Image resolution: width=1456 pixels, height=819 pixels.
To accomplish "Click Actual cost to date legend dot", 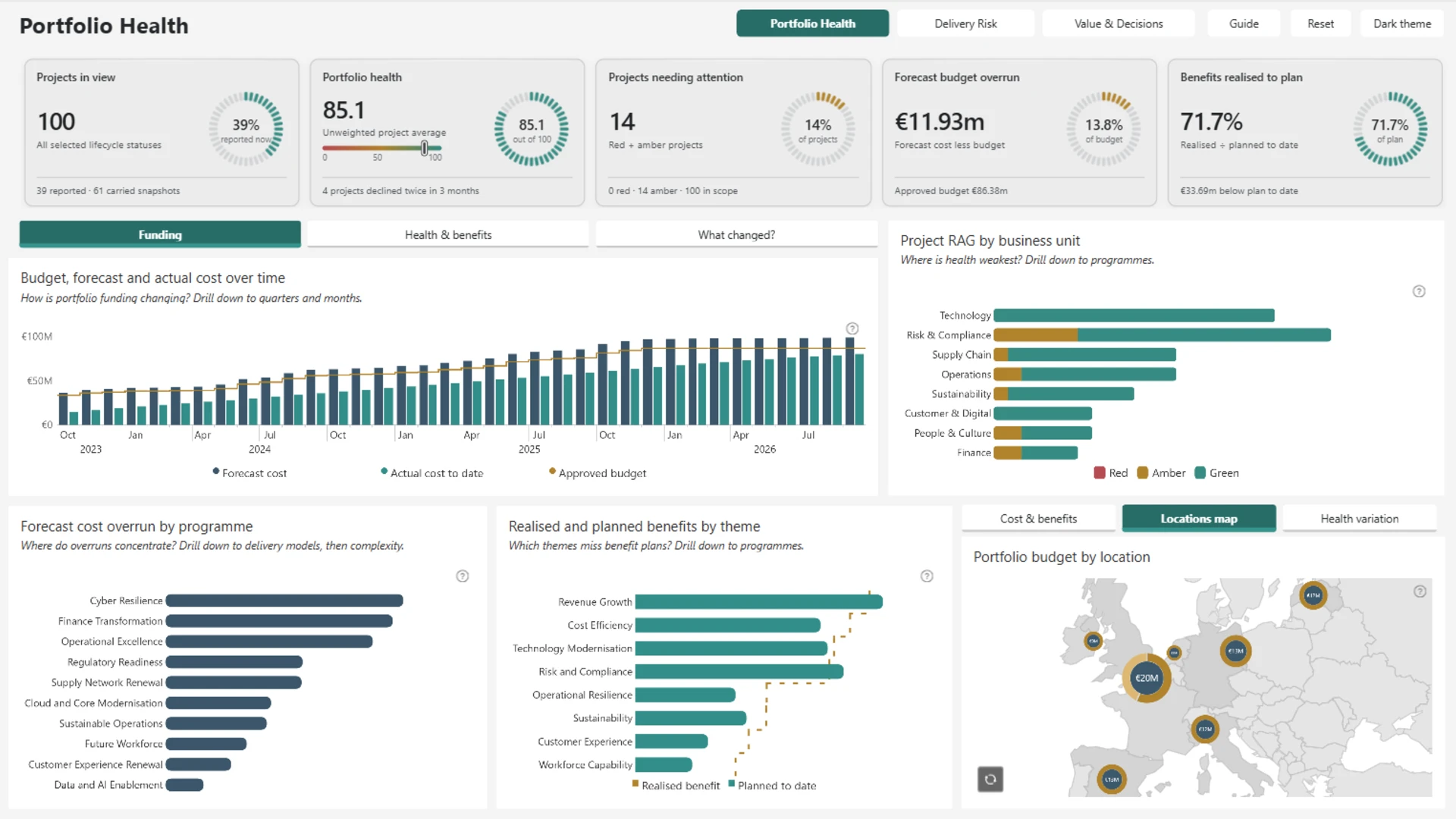I will point(384,471).
